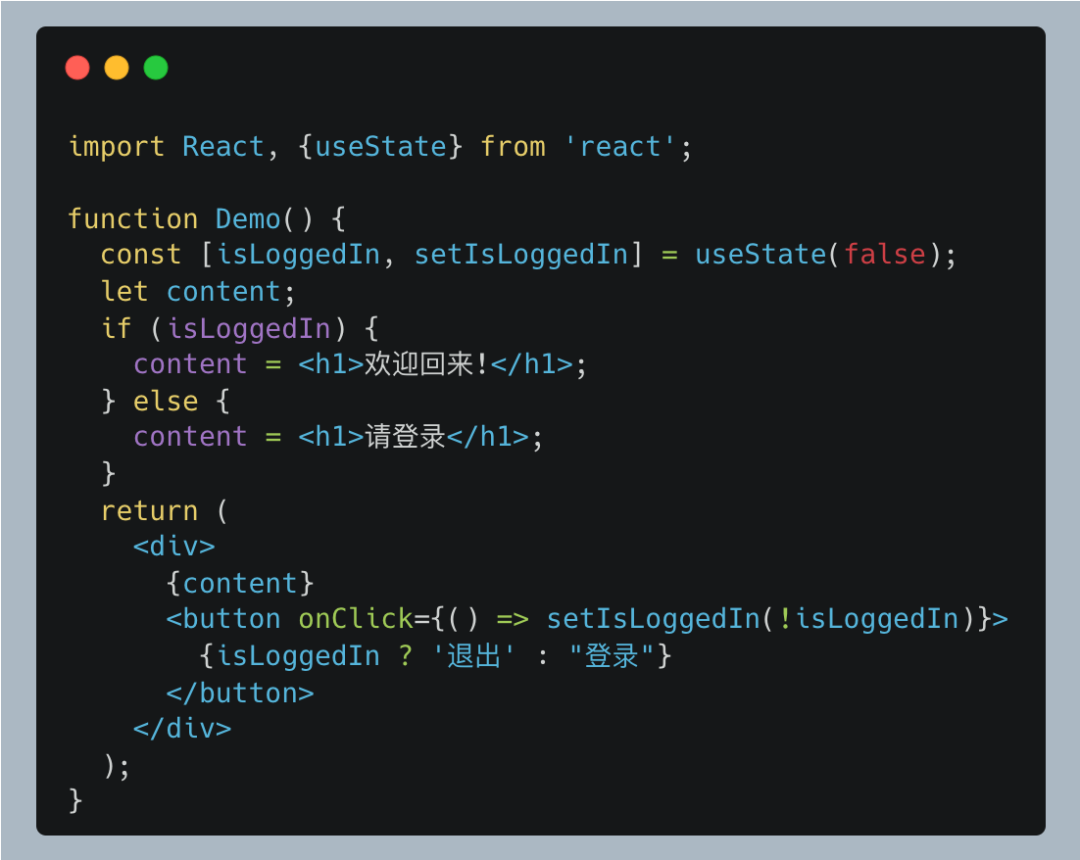Click the 'Demo' function name
1080x860 pixels.
[x=248, y=219]
